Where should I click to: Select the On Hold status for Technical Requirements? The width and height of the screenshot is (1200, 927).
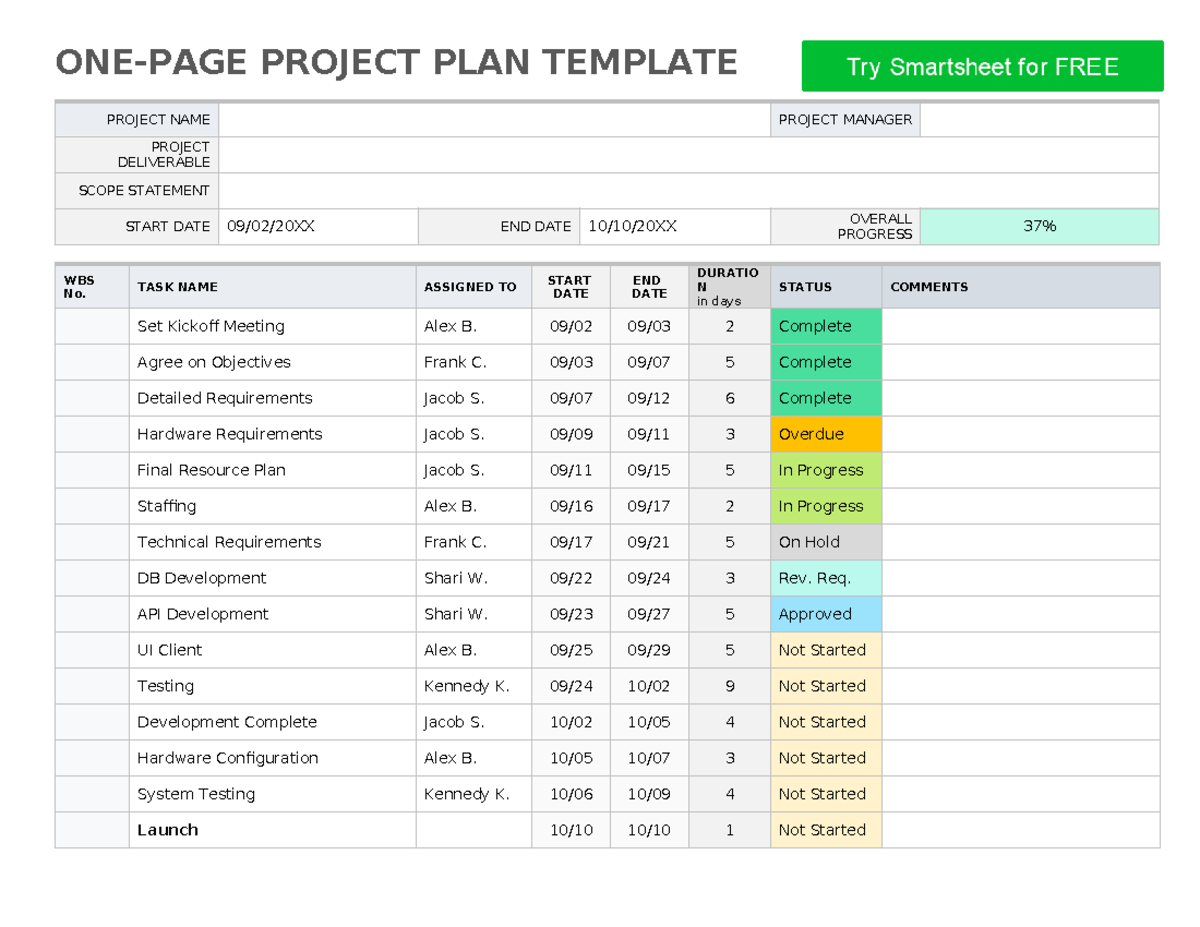[x=825, y=542]
